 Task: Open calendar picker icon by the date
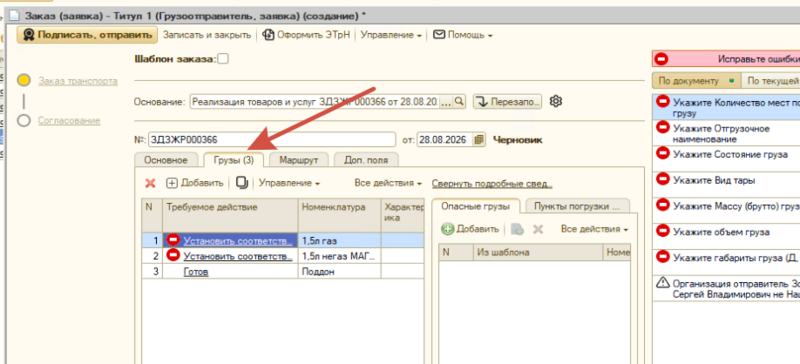click(x=479, y=139)
